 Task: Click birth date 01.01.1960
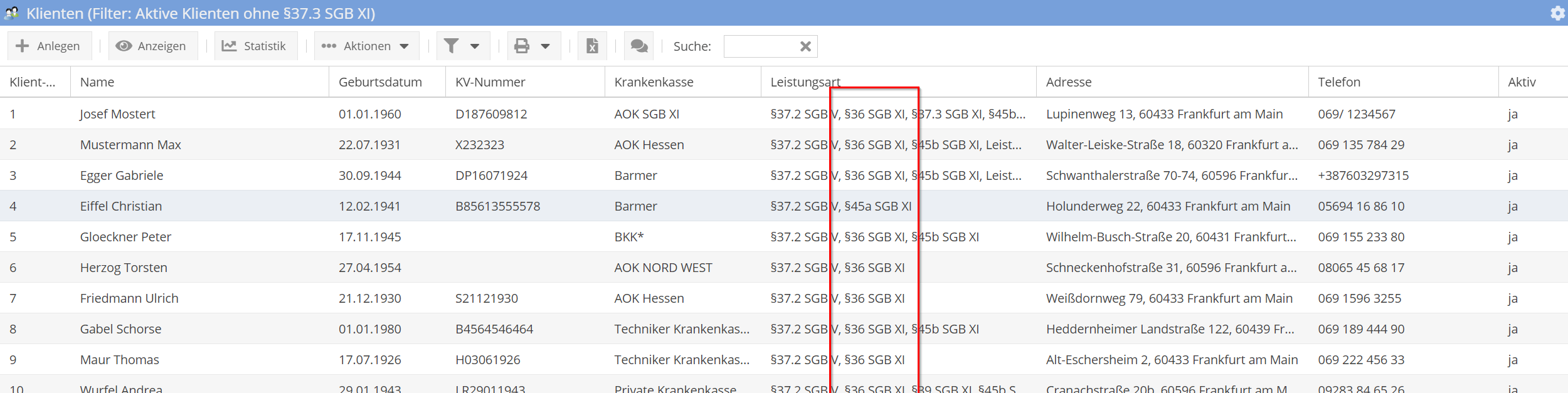coord(370,114)
